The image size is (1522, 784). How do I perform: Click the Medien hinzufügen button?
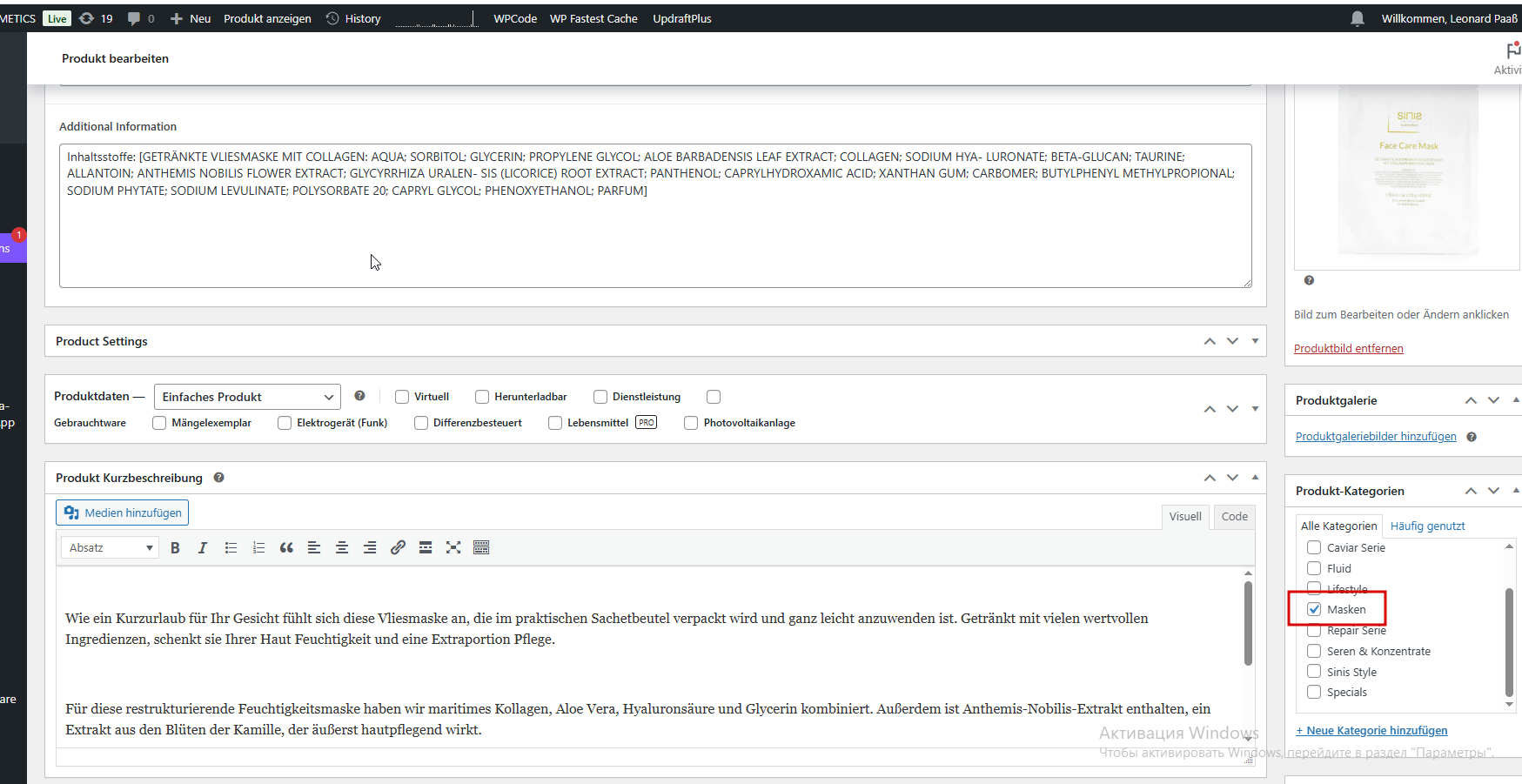123,513
